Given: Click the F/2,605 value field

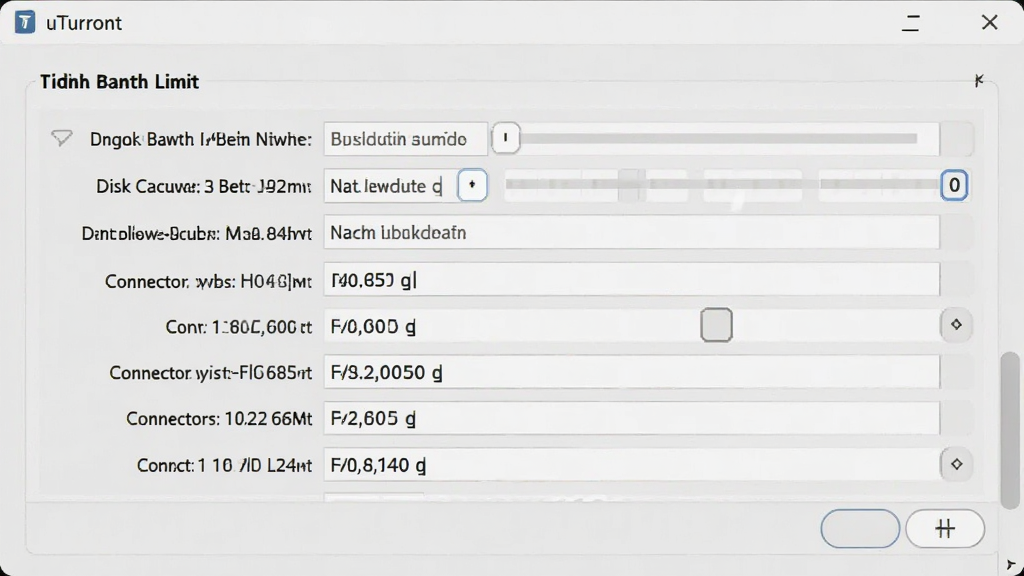Looking at the screenshot, I should pyautogui.click(x=632, y=419).
